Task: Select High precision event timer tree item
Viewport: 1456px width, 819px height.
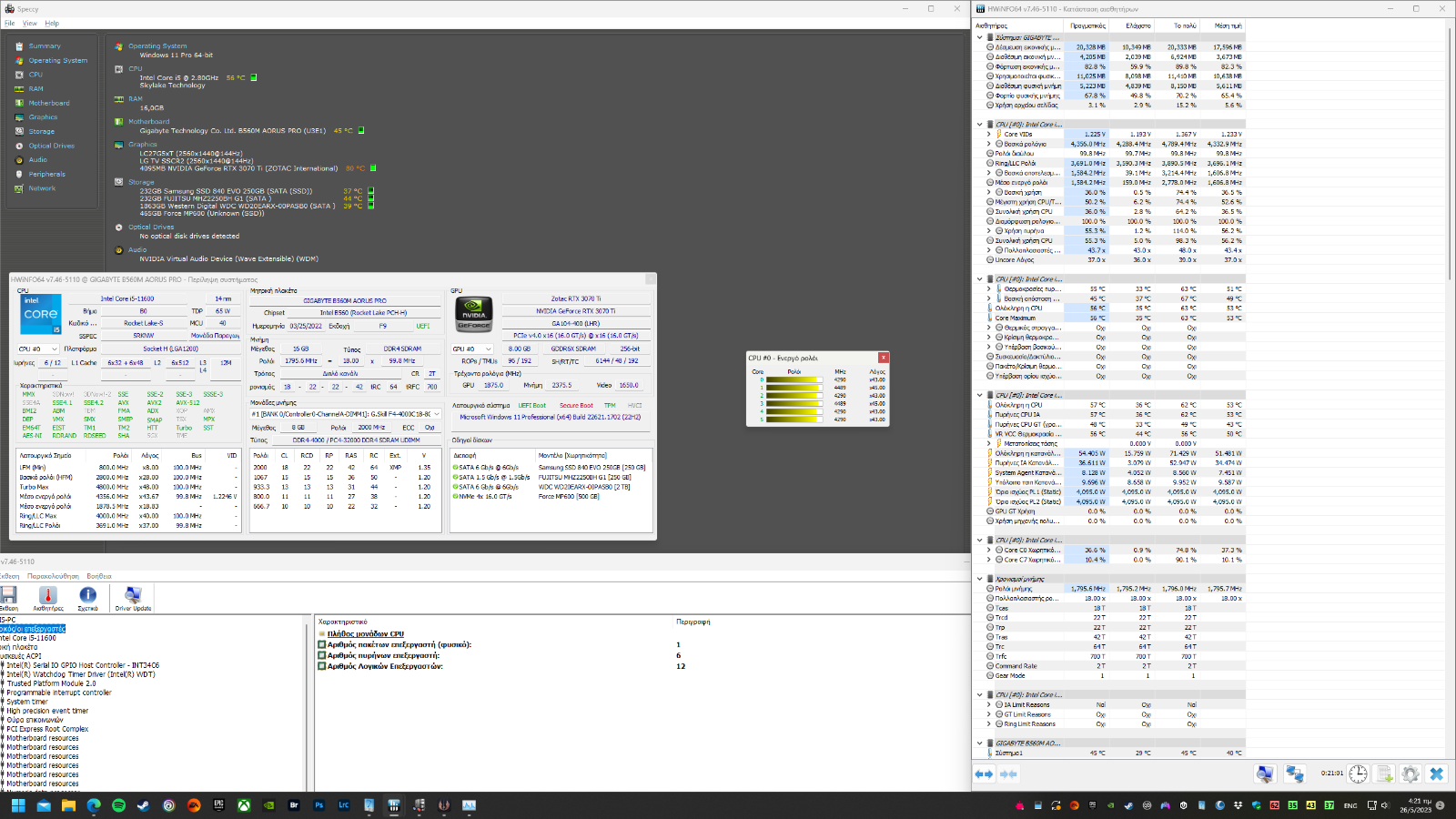Action: 47,711
